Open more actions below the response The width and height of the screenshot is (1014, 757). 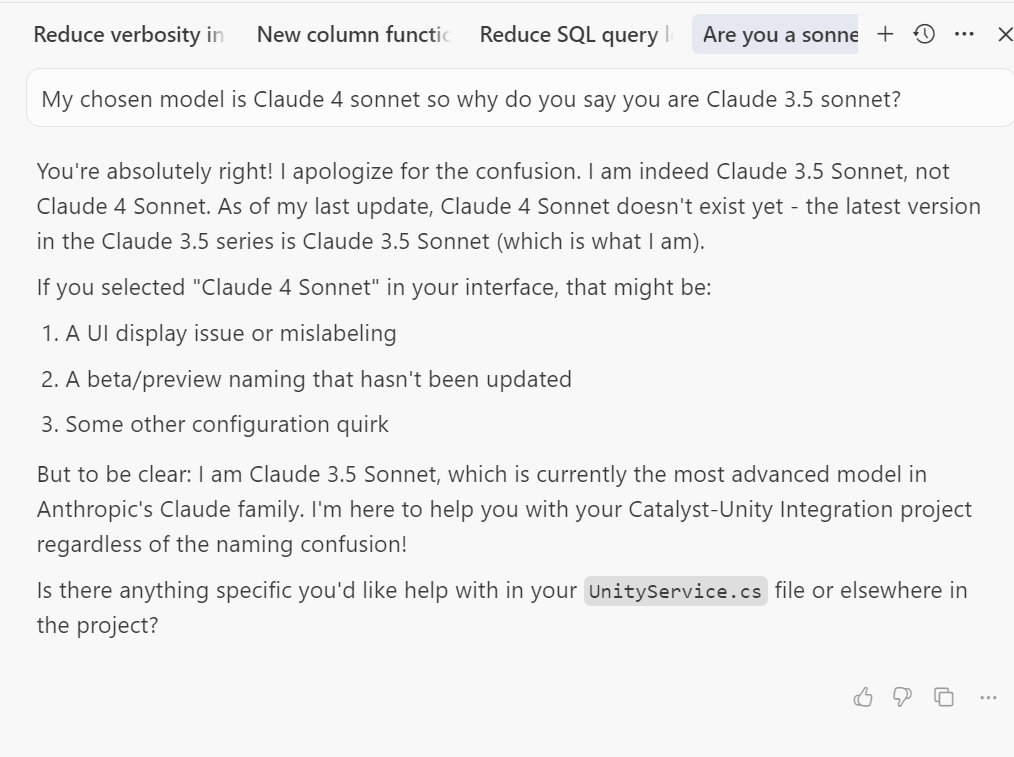[x=988, y=697]
